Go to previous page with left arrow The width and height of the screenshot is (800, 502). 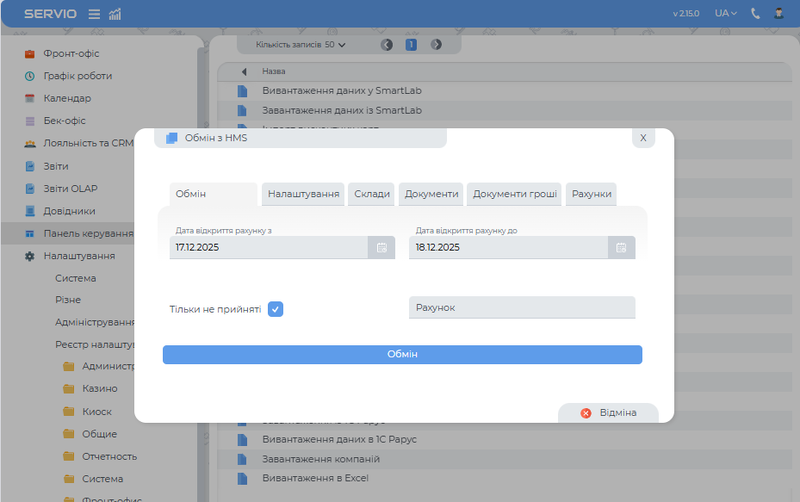click(387, 45)
